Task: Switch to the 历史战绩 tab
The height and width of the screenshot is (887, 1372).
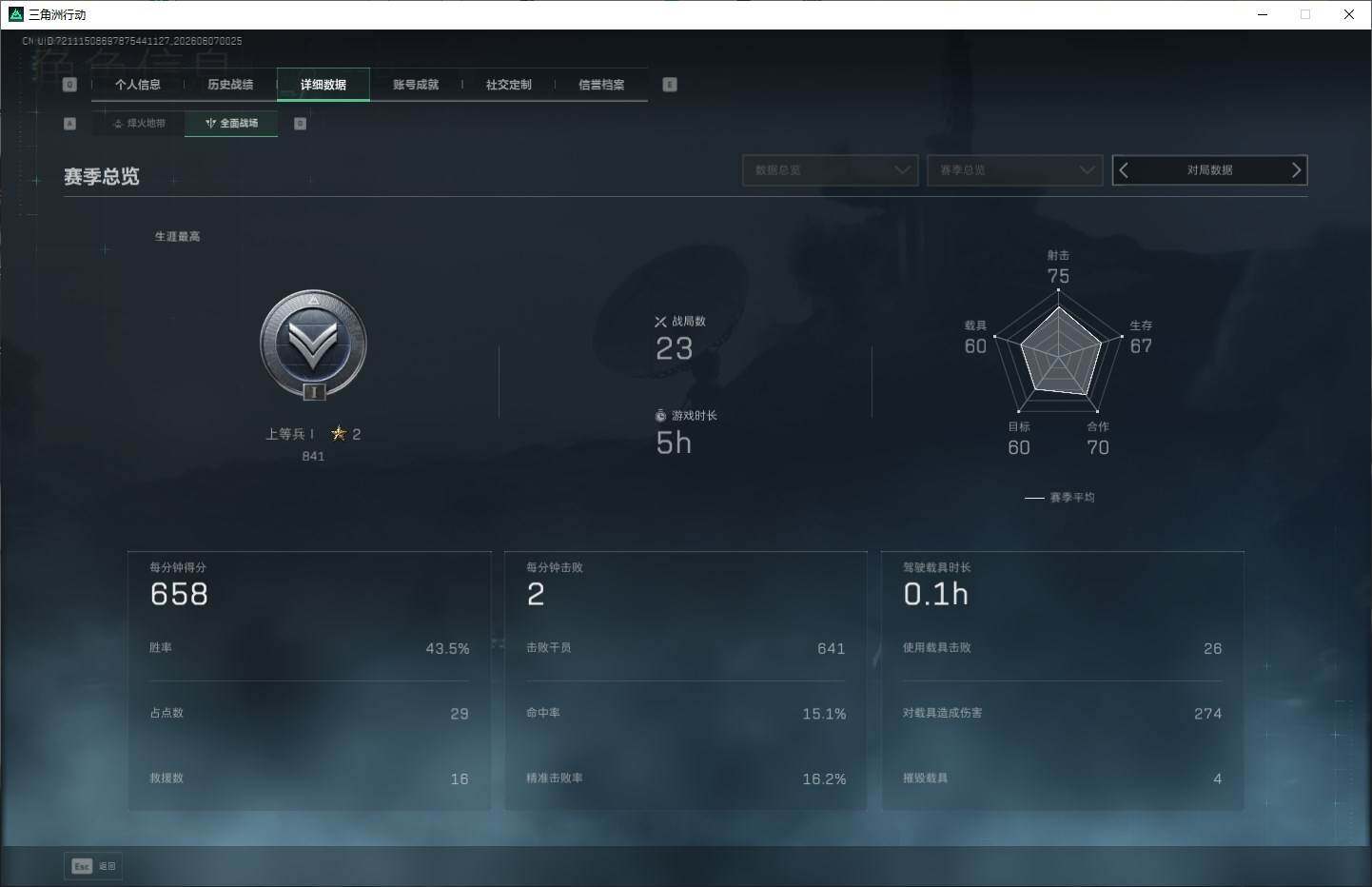Action: click(x=230, y=85)
